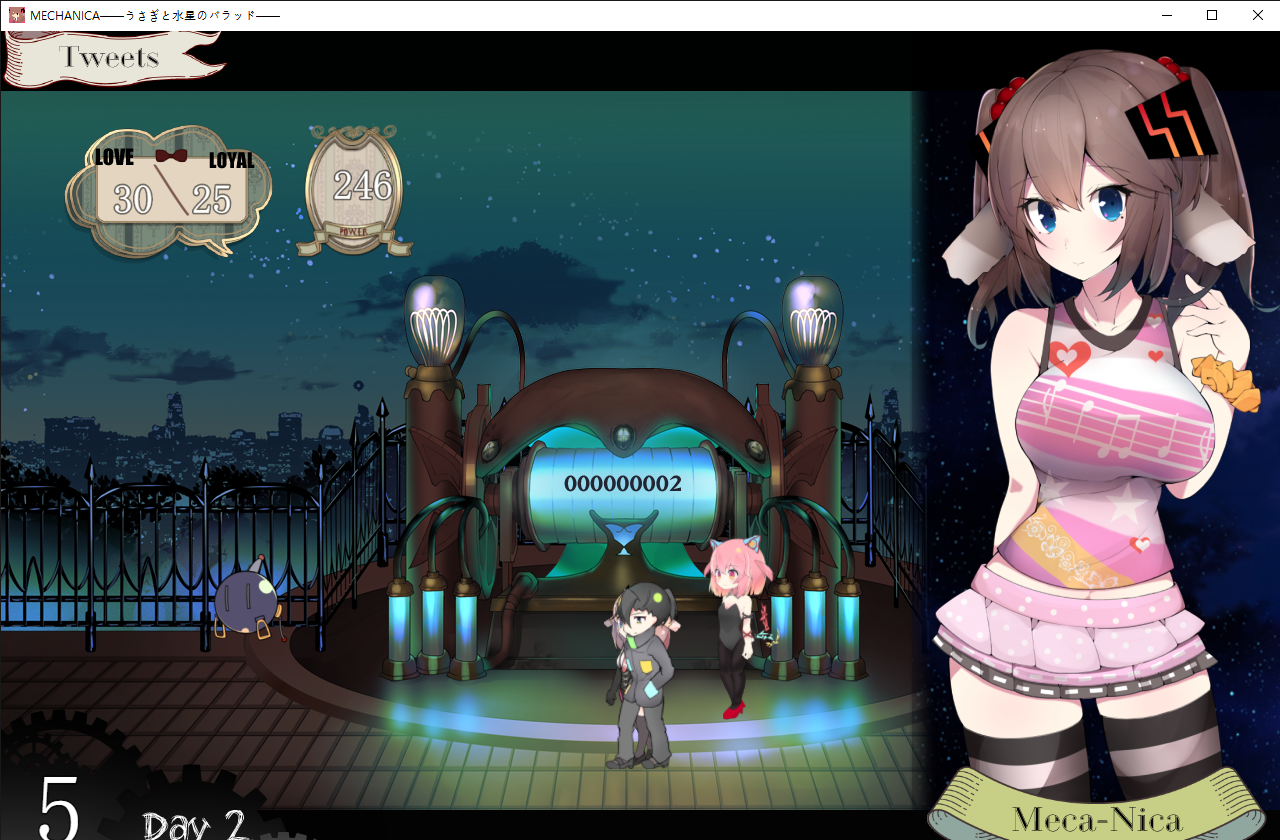Click the Meca-Nica character portrait
Image resolution: width=1280 pixels, height=840 pixels.
1100,420
